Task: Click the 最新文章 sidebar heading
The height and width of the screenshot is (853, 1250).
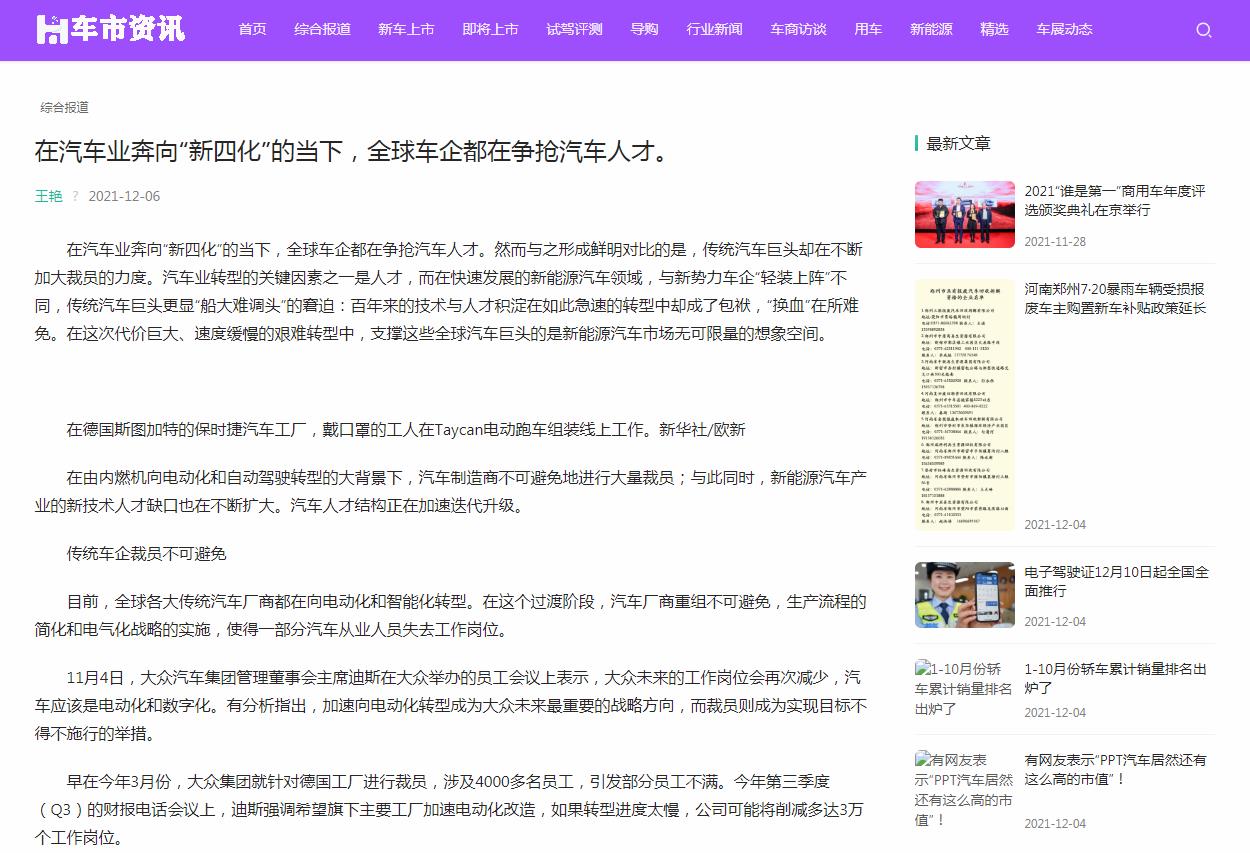Action: click(958, 143)
